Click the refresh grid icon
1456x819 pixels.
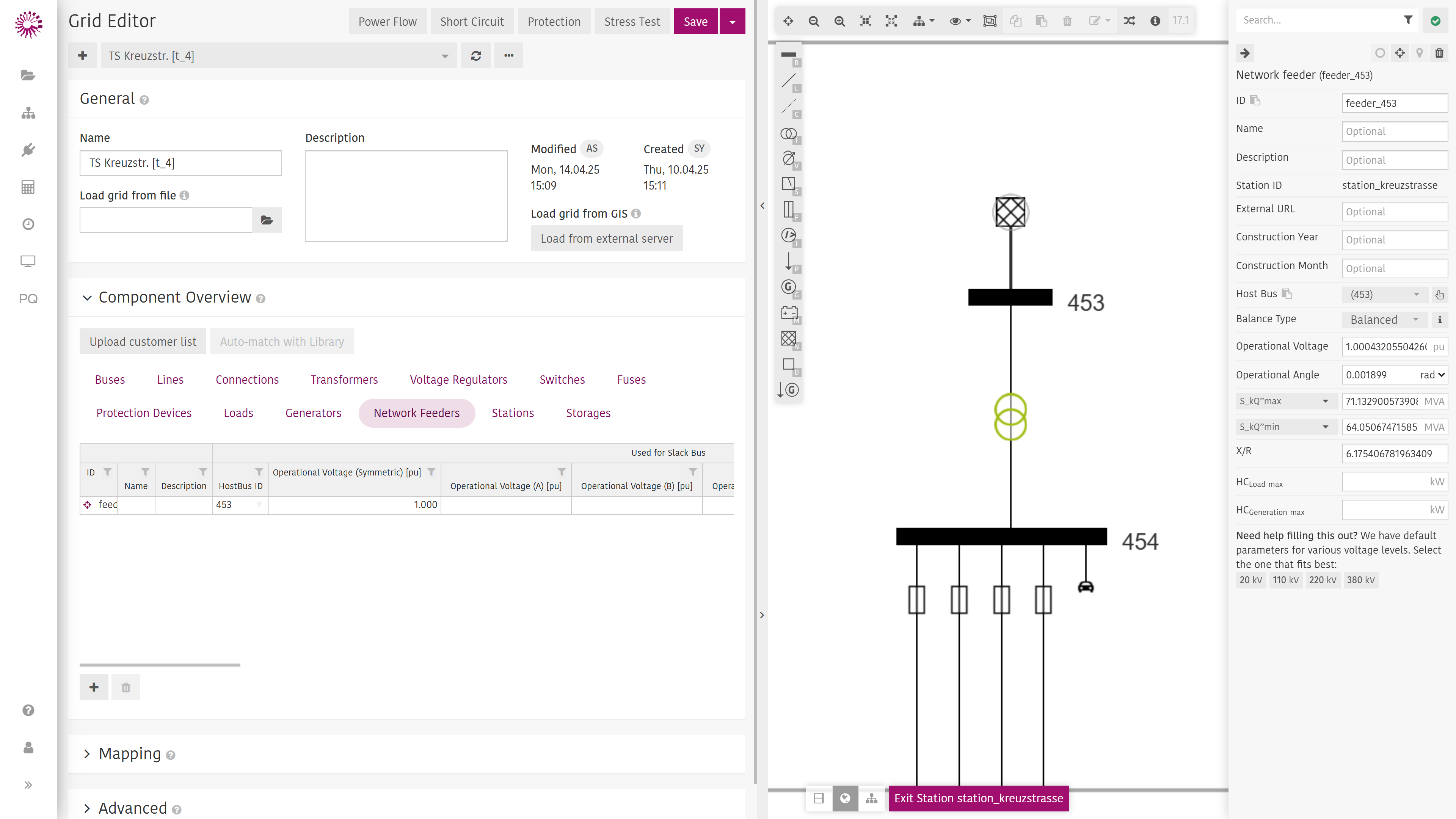click(x=476, y=56)
